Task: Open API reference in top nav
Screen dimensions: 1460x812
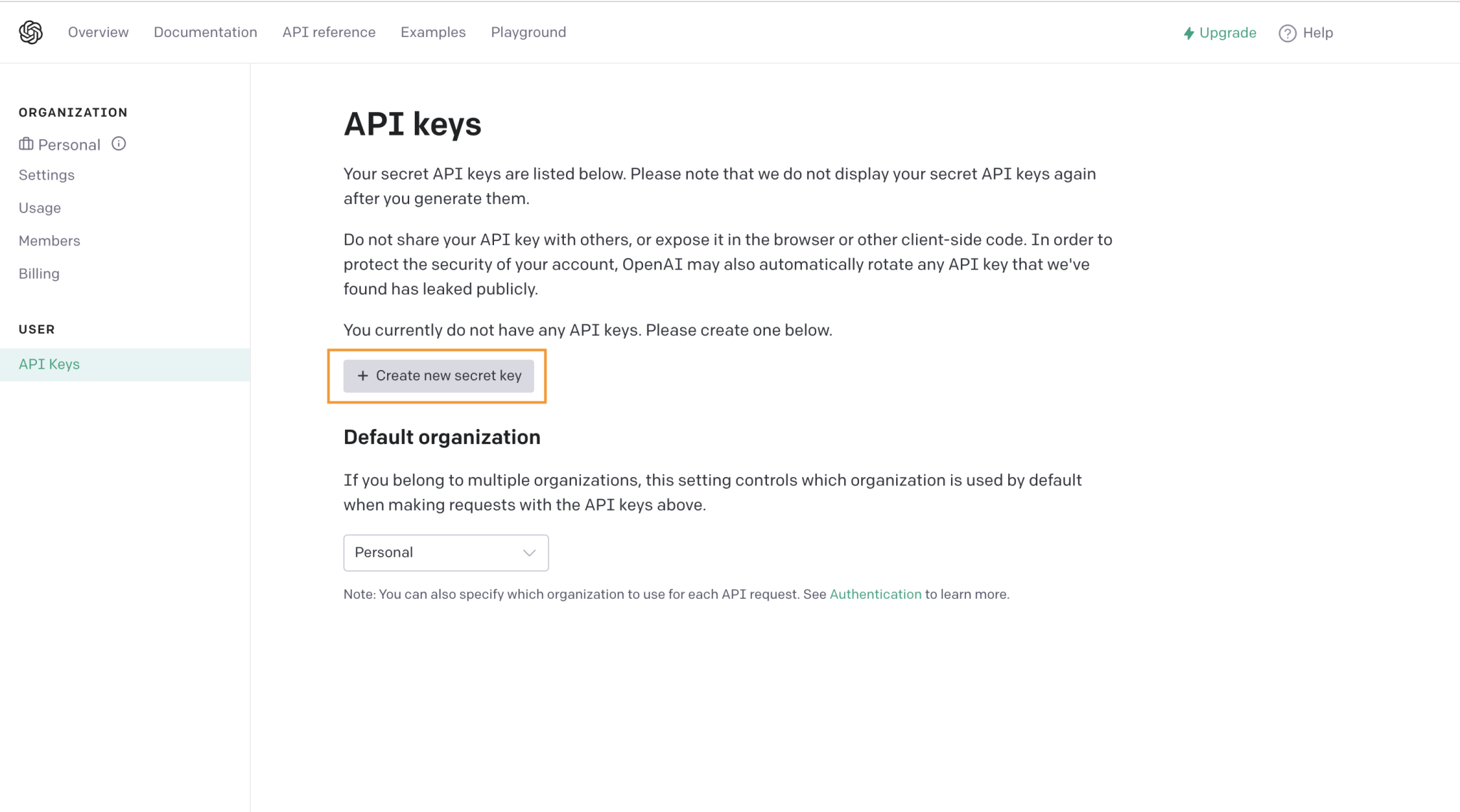Action: (329, 32)
